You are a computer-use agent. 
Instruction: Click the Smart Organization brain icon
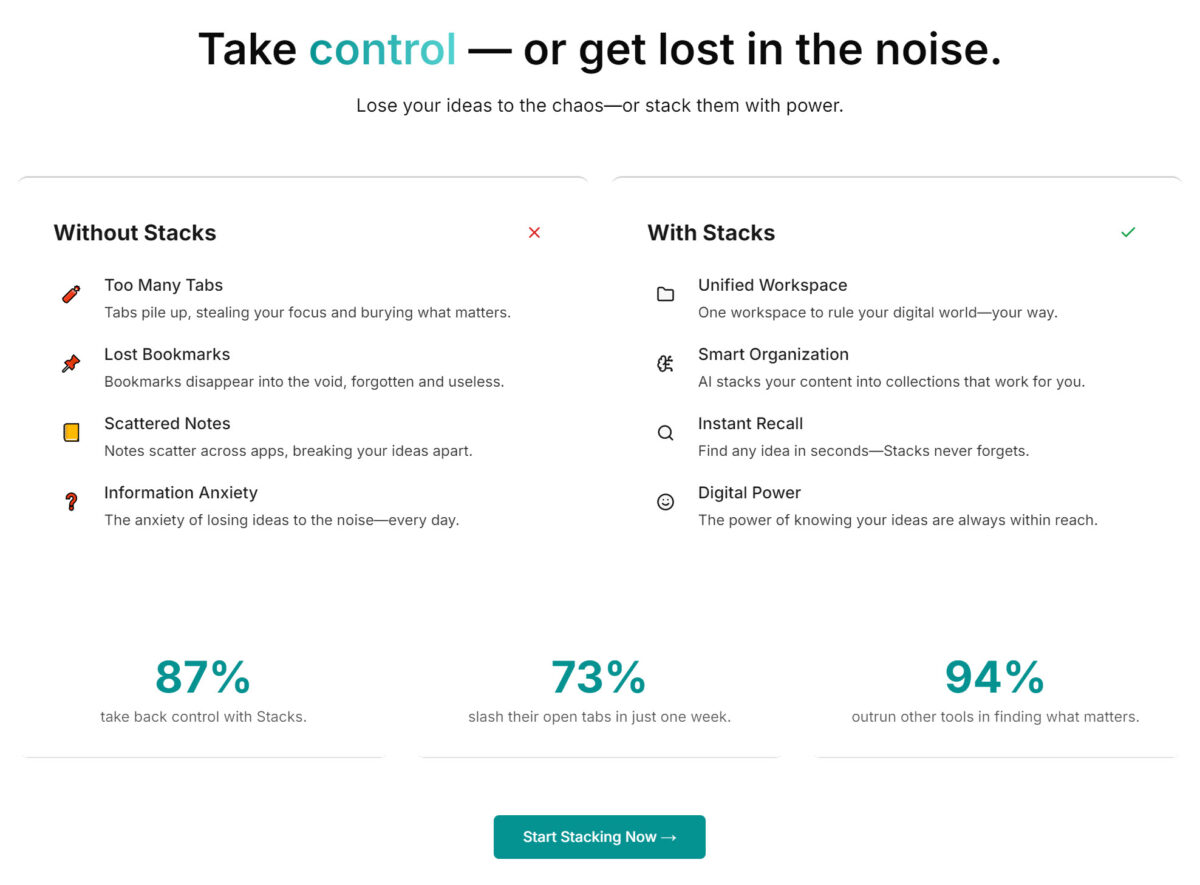pyautogui.click(x=665, y=364)
